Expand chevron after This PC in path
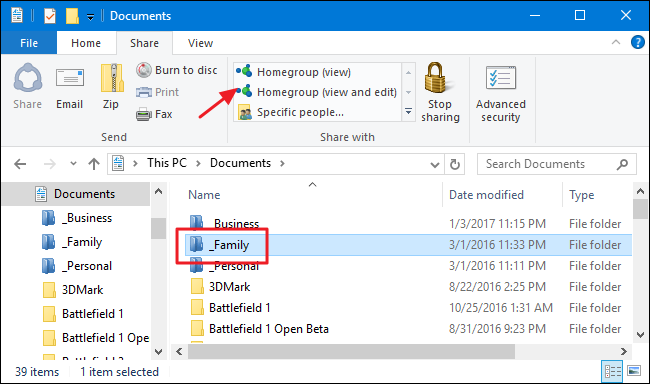The height and width of the screenshot is (384, 650). (198, 163)
